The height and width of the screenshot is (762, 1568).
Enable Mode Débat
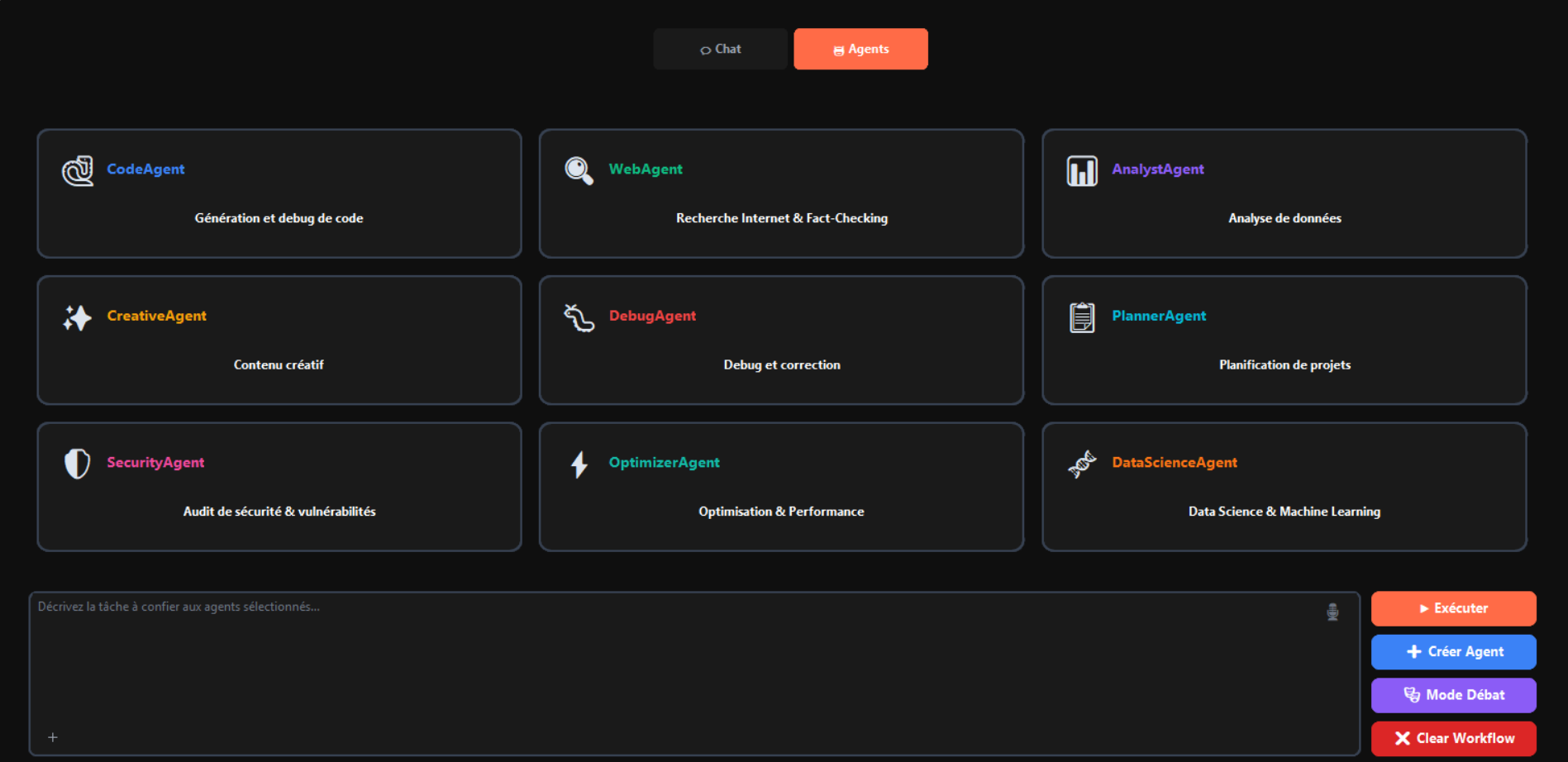(1453, 695)
